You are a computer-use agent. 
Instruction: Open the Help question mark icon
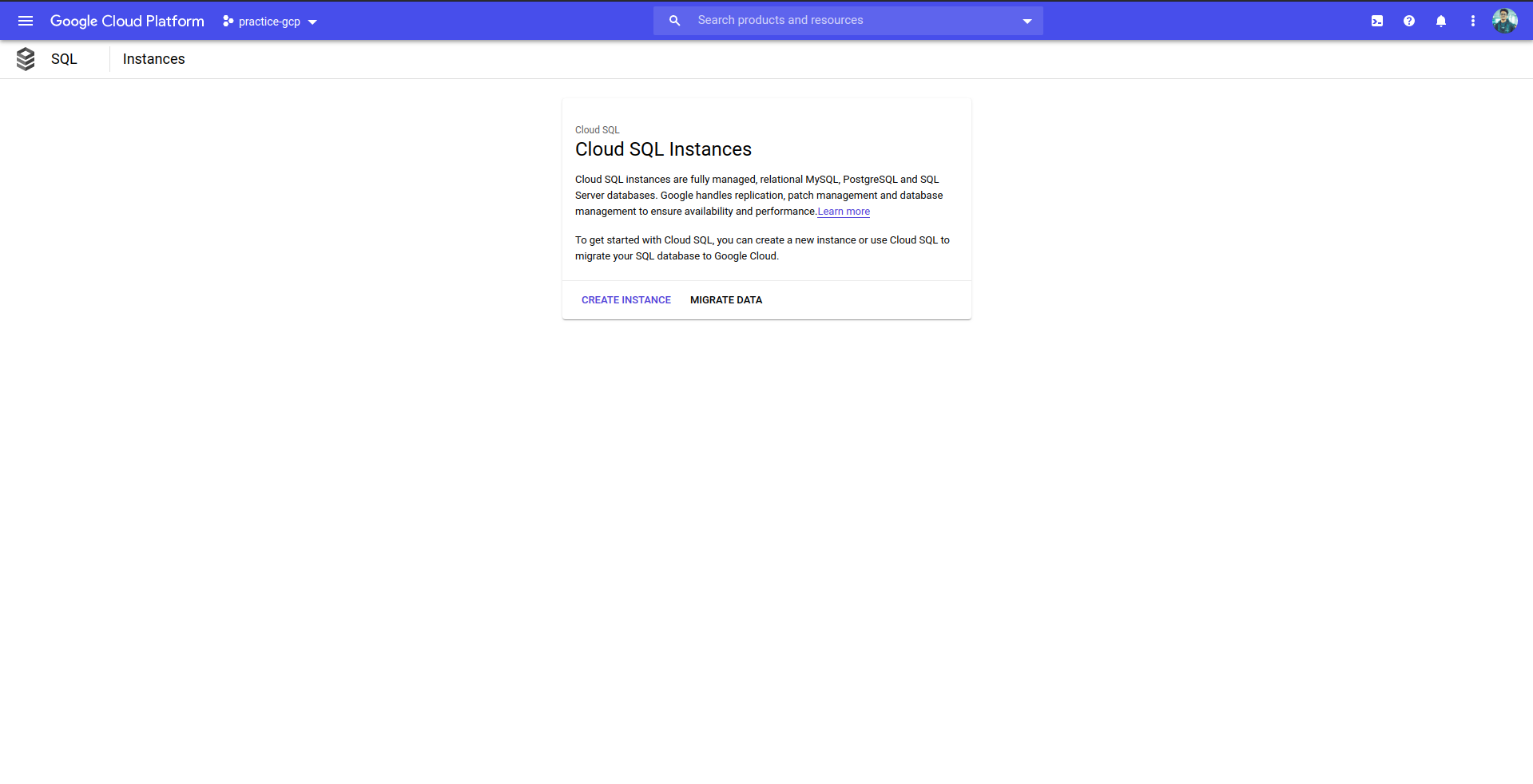1409,22
